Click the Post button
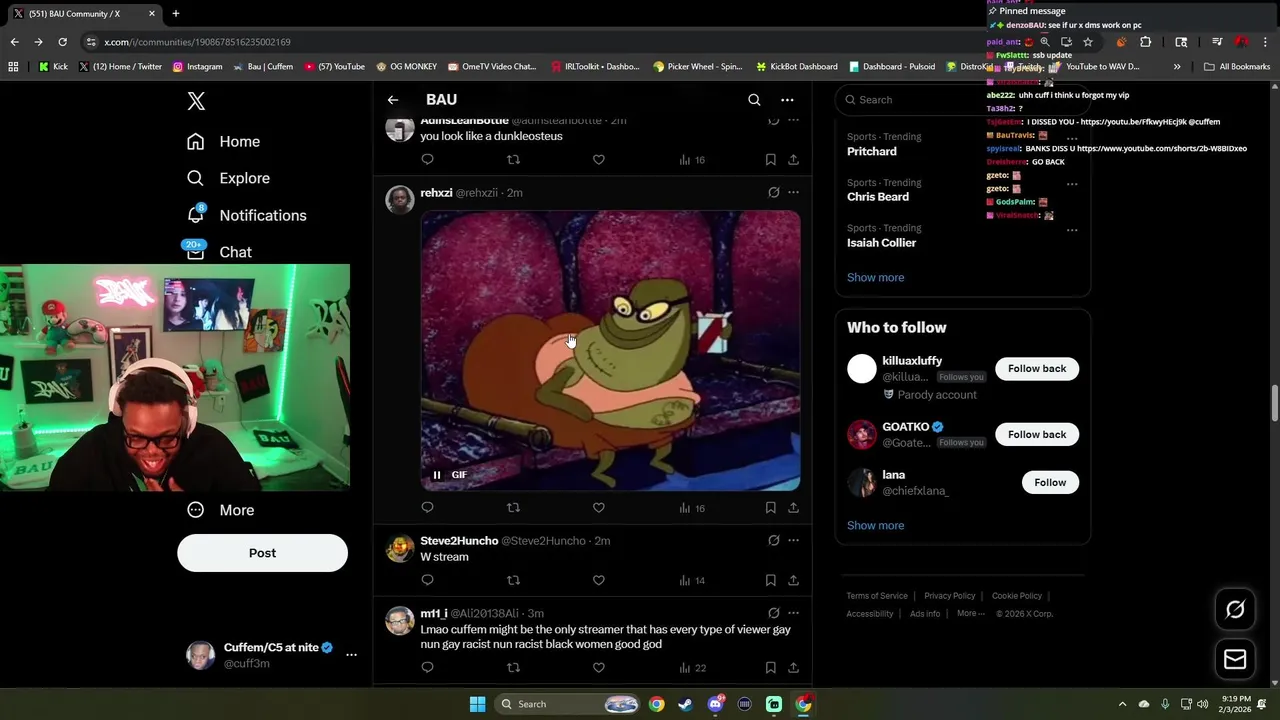Viewport: 1280px width, 720px height. [x=262, y=553]
